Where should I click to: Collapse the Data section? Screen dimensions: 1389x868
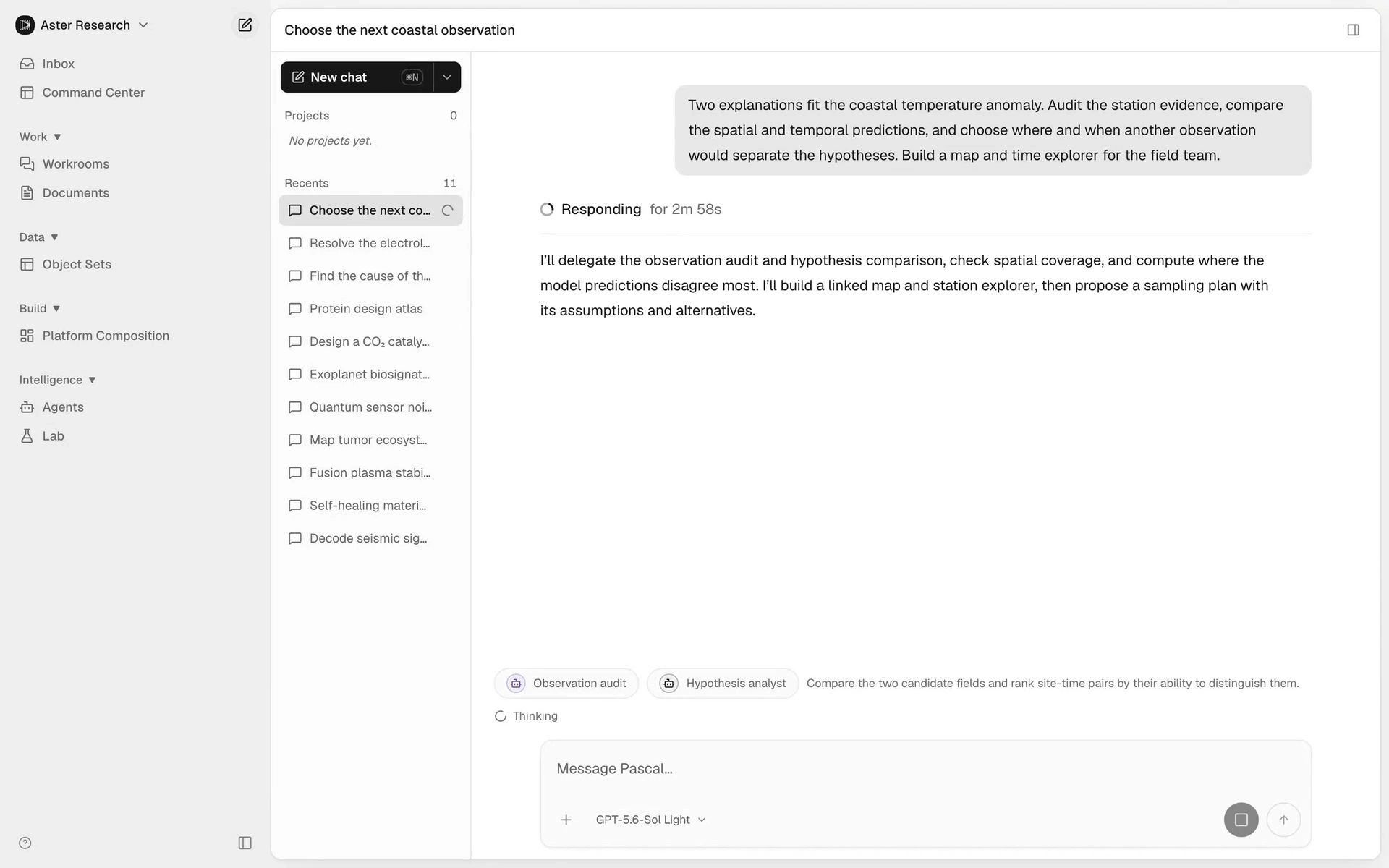coord(39,237)
